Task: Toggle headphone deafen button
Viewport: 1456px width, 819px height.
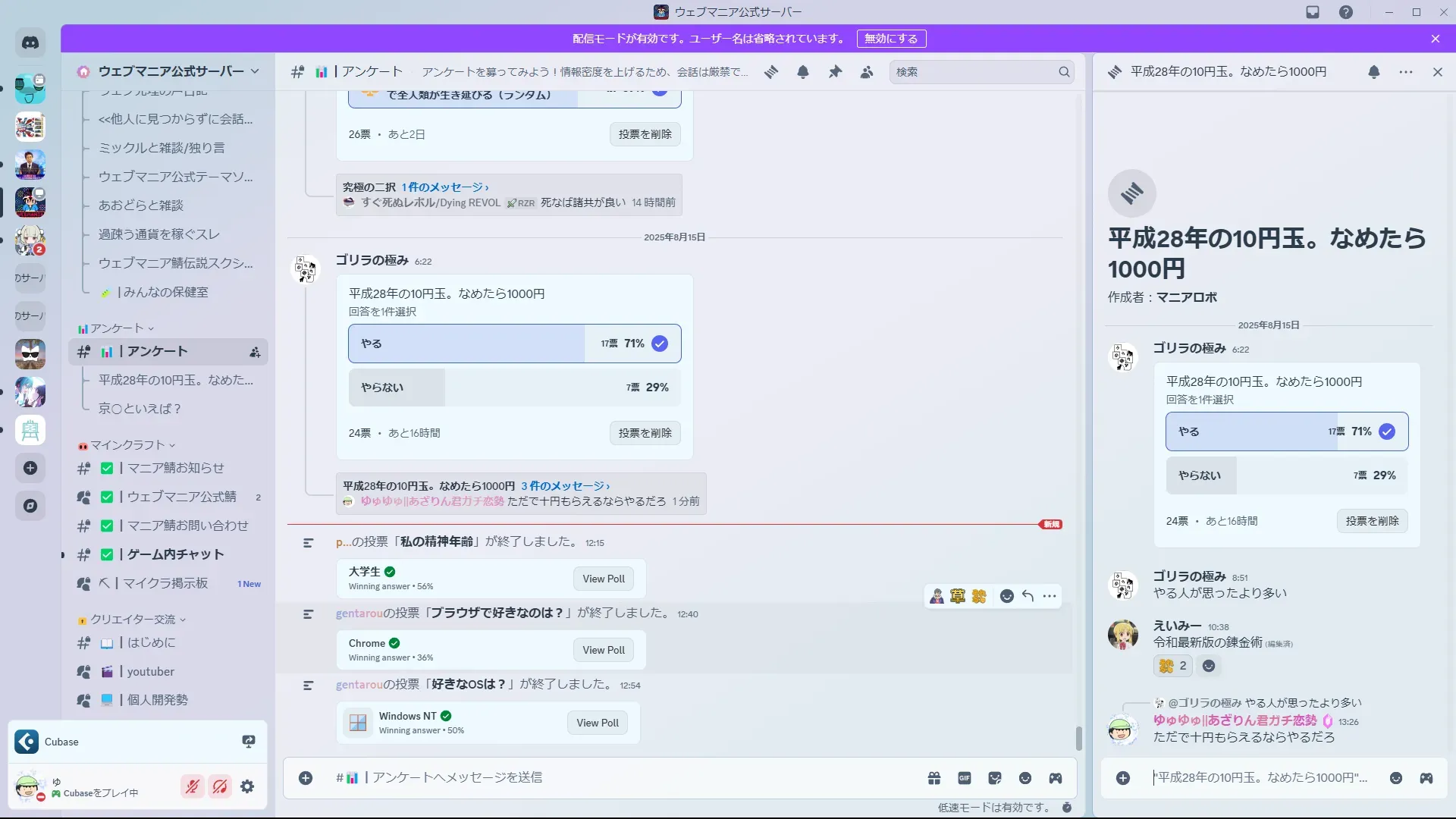Action: (x=220, y=787)
